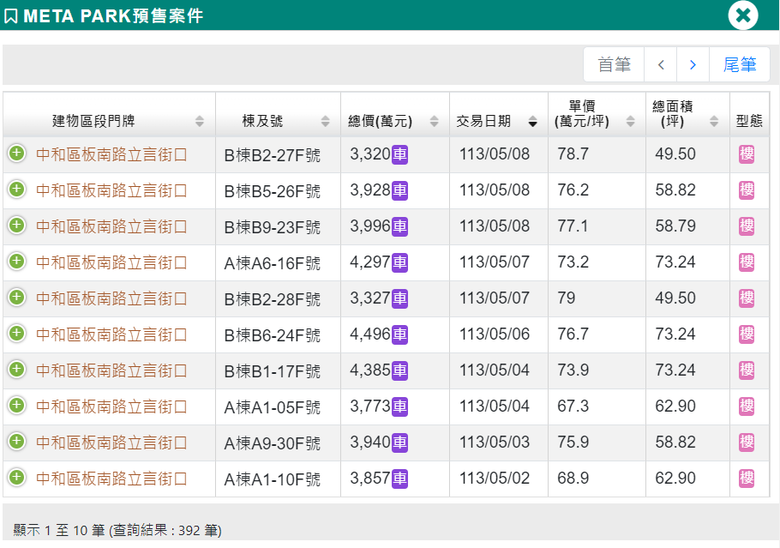Open address link in B棟B2-27F號 row
The width and height of the screenshot is (780, 548).
point(111,155)
